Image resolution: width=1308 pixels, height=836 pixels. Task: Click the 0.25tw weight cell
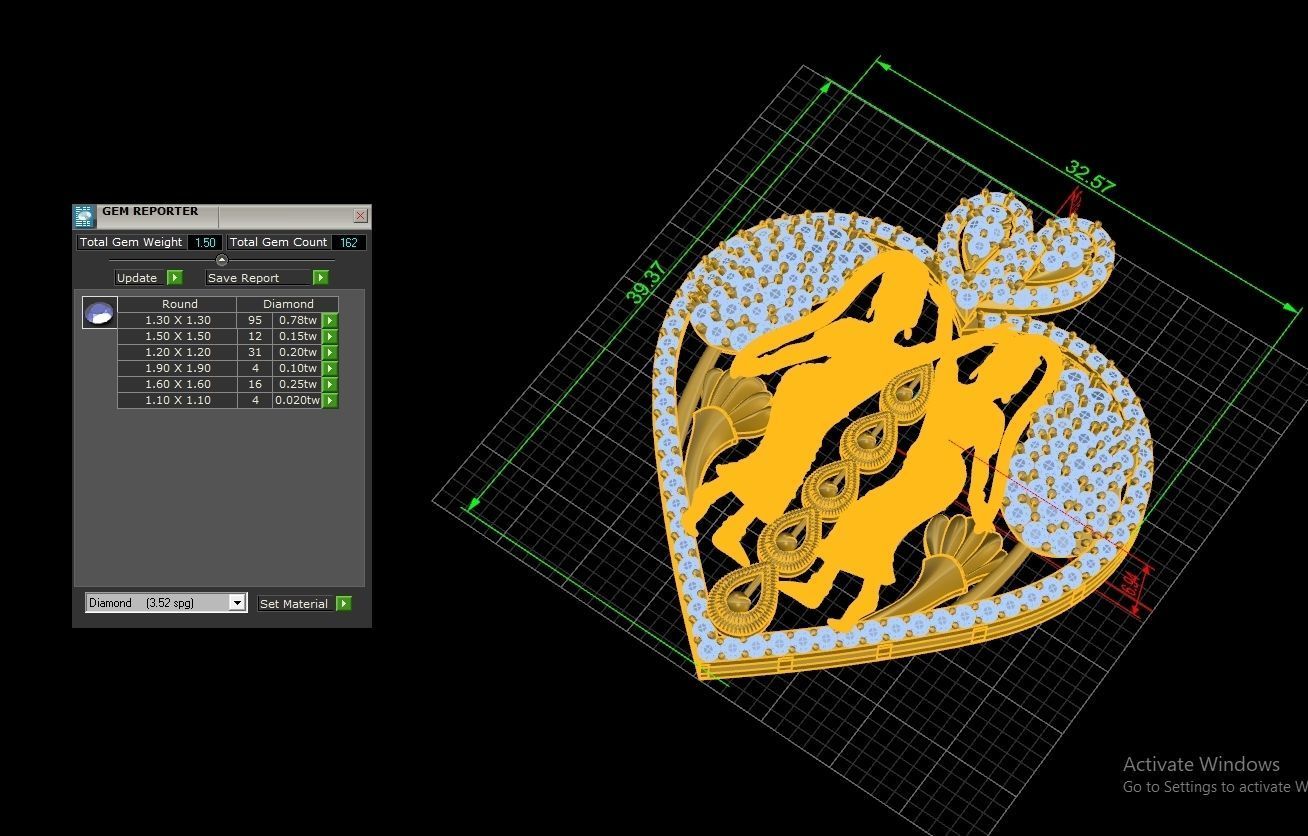pyautogui.click(x=297, y=385)
